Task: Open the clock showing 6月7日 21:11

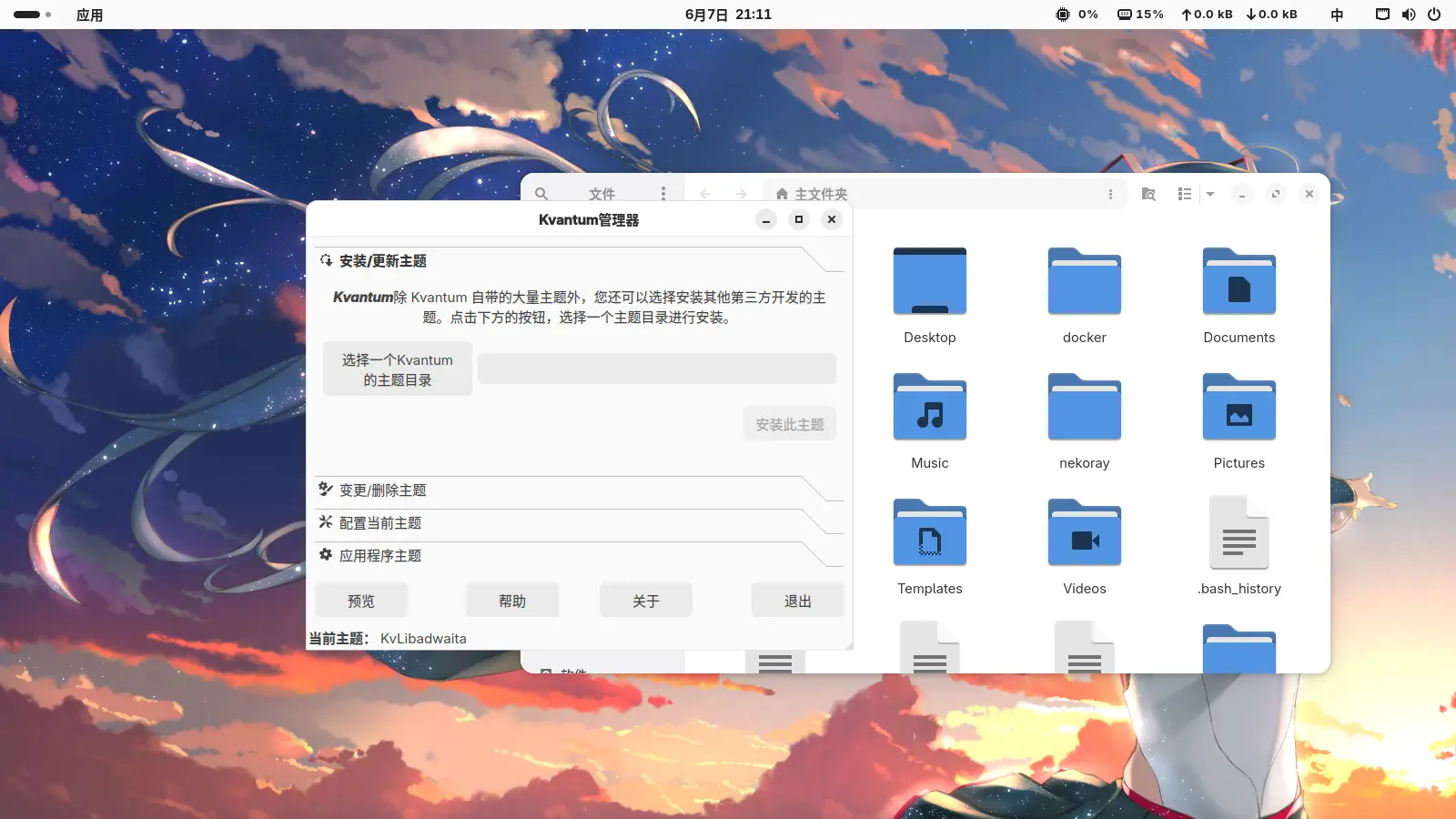Action: (x=728, y=15)
